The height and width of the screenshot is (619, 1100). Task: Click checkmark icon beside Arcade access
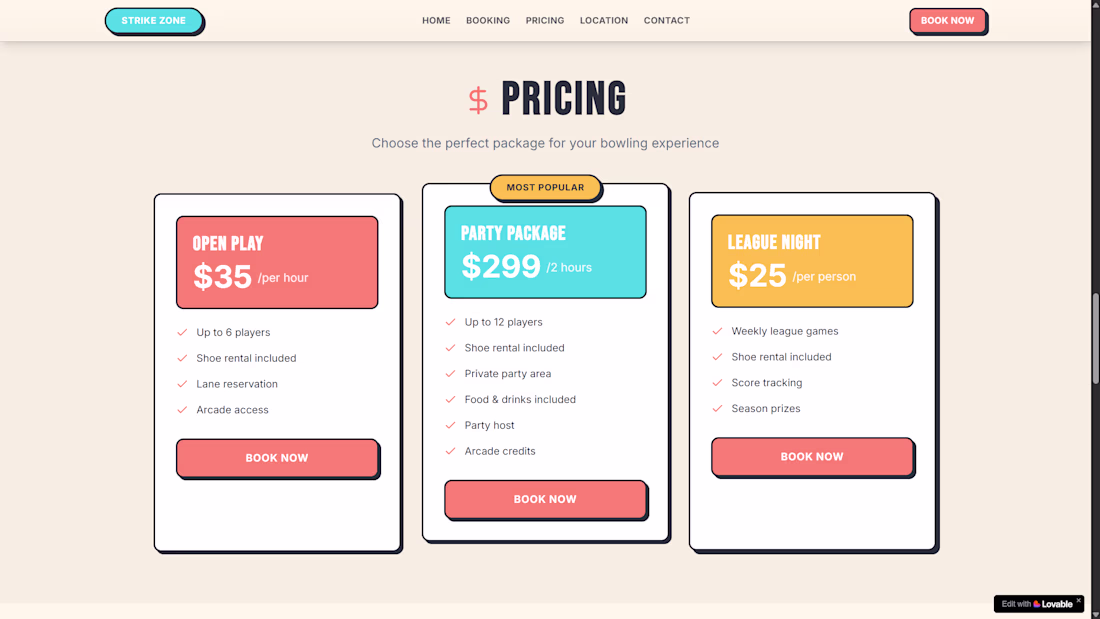pos(182,410)
